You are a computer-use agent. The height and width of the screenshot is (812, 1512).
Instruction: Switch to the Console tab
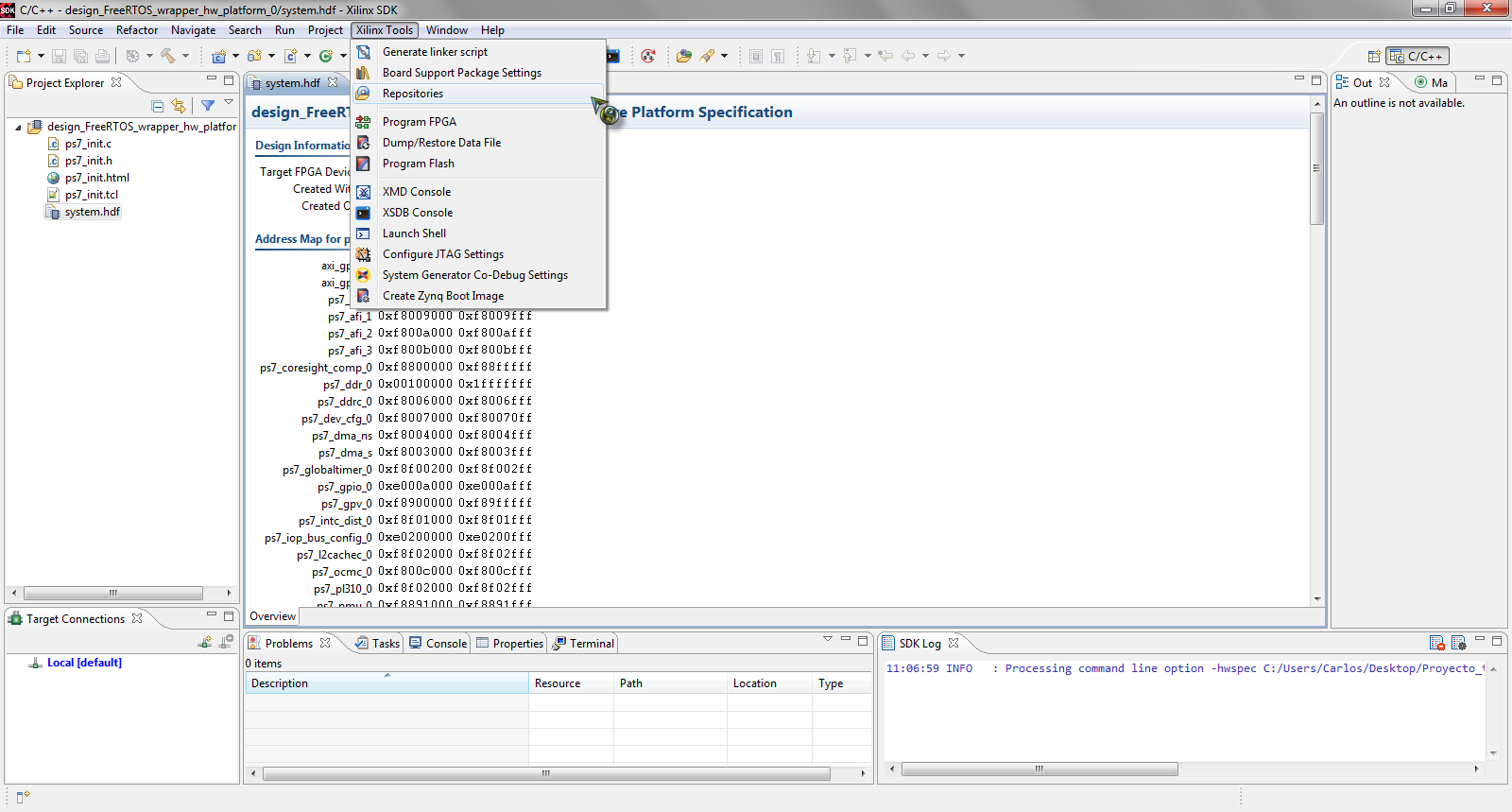point(438,644)
